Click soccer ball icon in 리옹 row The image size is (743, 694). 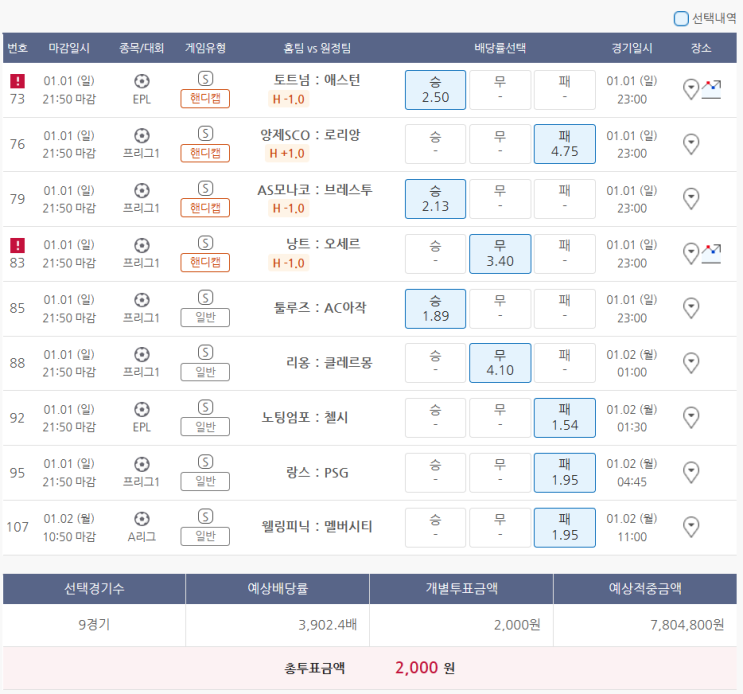coord(142,354)
